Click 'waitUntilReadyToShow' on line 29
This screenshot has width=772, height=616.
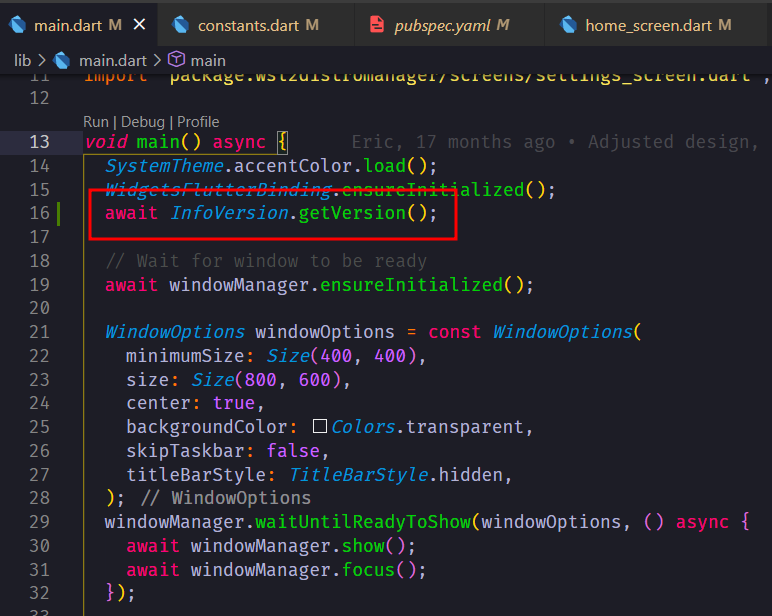(363, 522)
